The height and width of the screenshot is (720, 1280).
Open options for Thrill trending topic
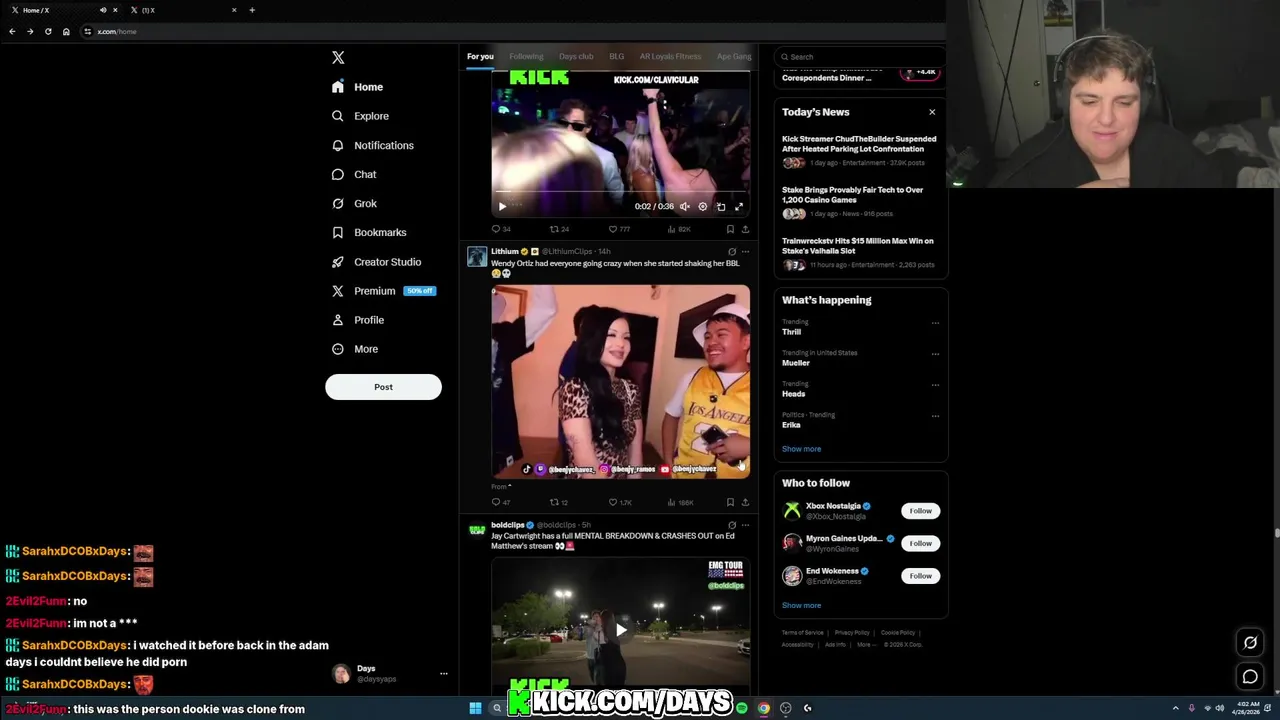coord(935,323)
